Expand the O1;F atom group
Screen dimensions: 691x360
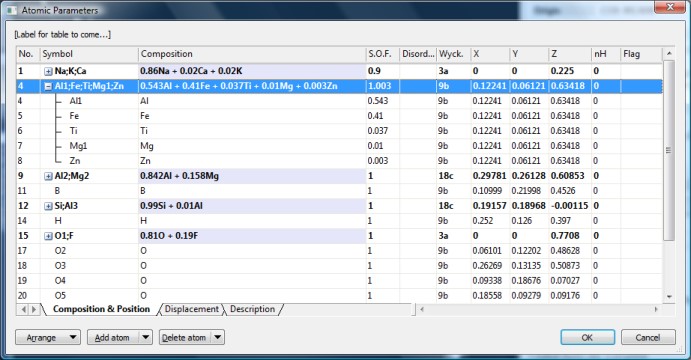(48, 236)
